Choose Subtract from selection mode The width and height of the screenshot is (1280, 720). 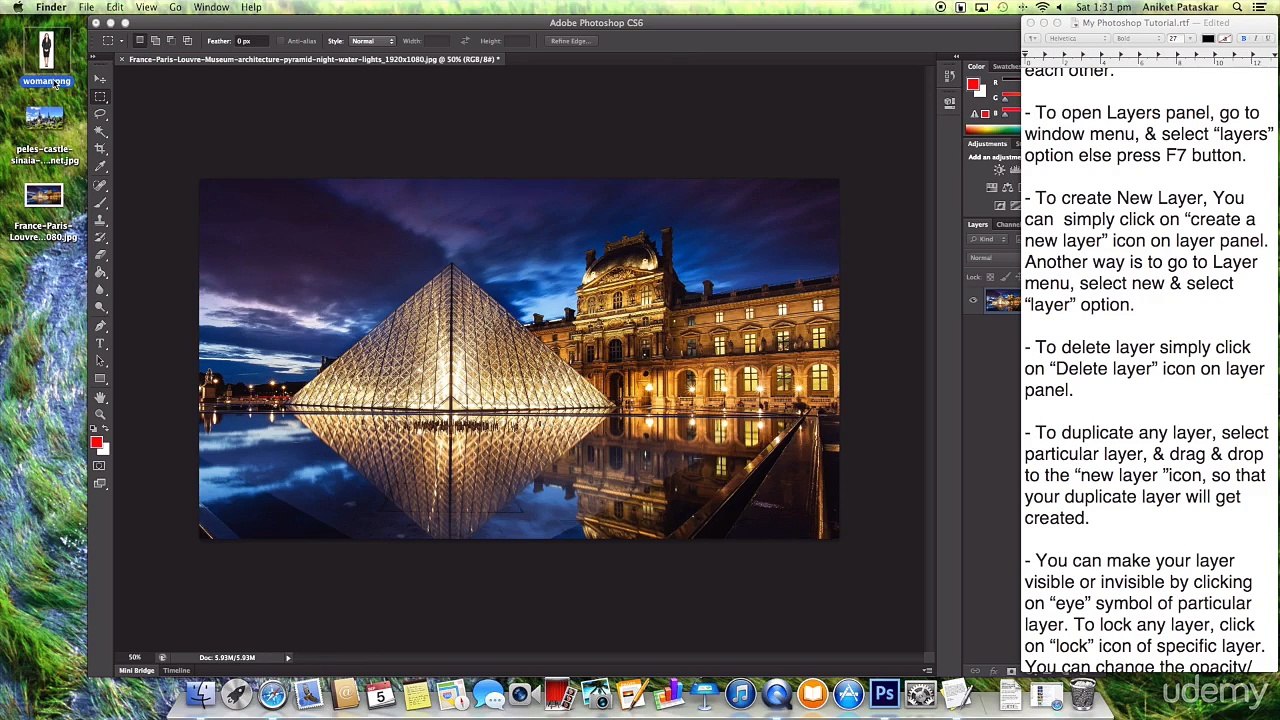(x=170, y=41)
